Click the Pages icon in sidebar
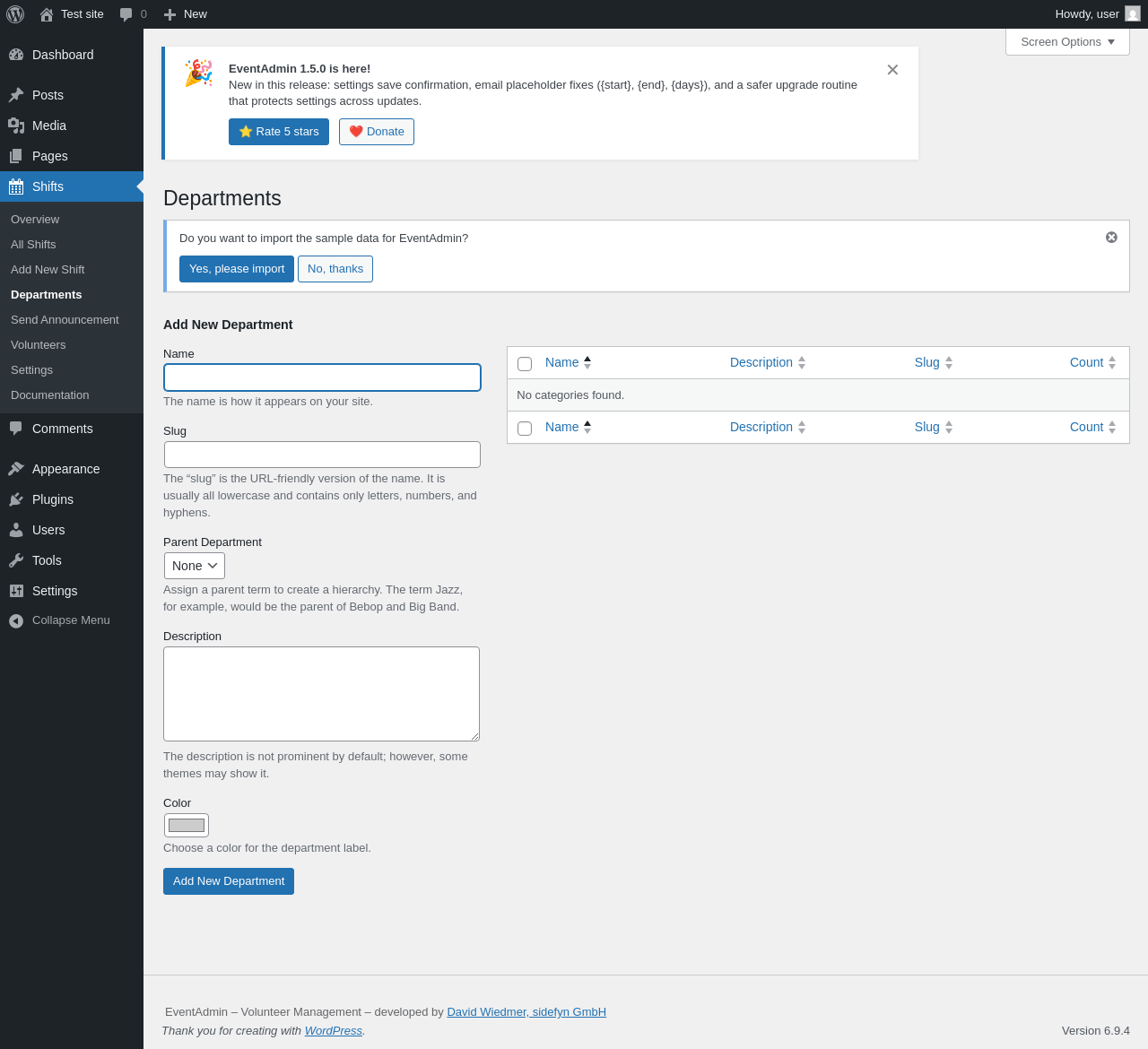The width and height of the screenshot is (1148, 1049). coord(16,156)
